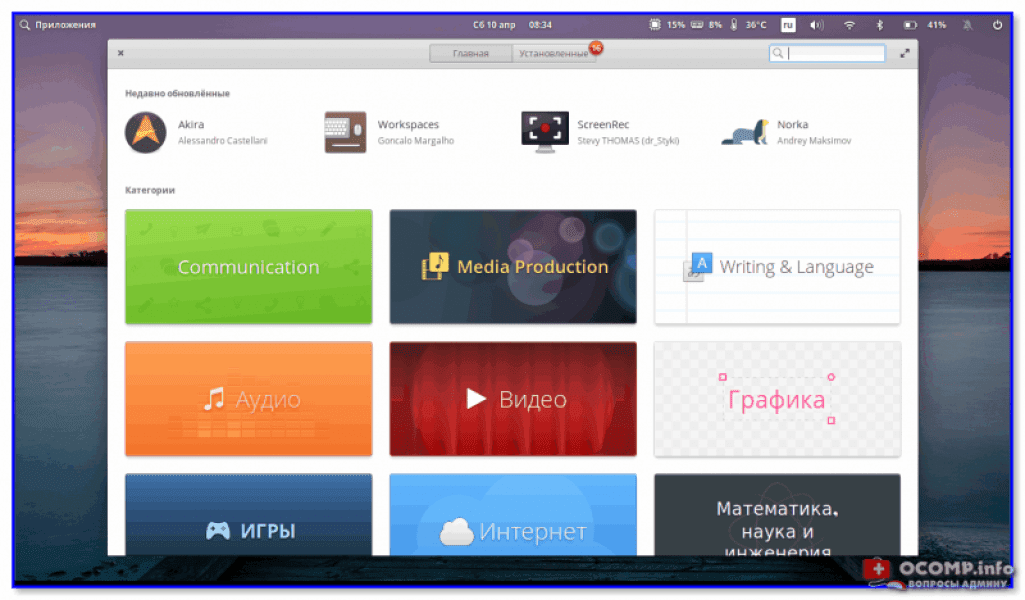Click the search field
This screenshot has height=600, width=1025.
tap(835, 53)
